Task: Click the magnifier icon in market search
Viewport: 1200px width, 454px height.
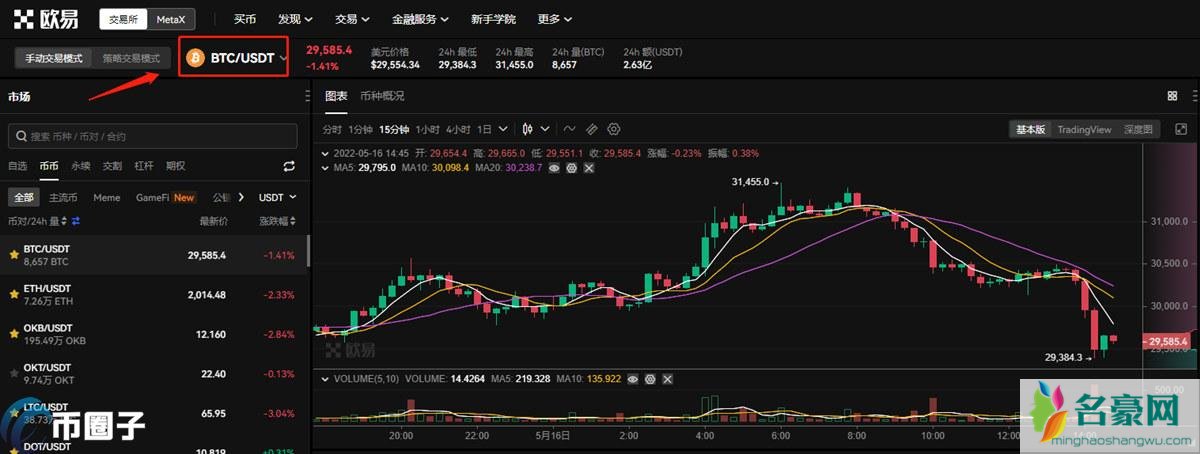Action: click(x=20, y=136)
